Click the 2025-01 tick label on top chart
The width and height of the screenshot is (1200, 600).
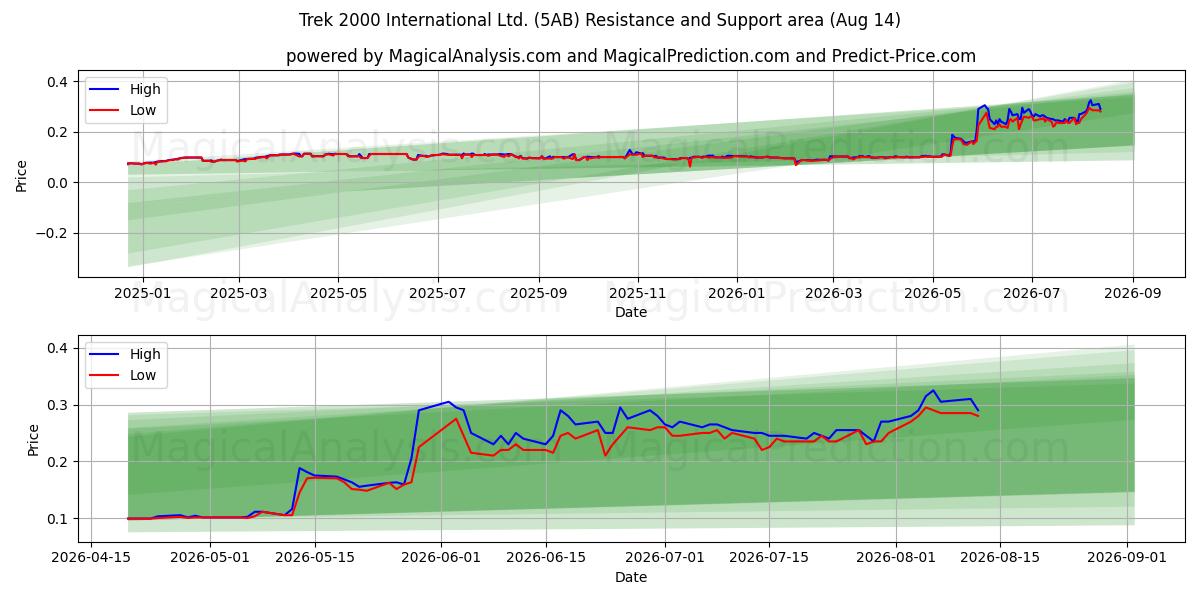click(x=142, y=293)
